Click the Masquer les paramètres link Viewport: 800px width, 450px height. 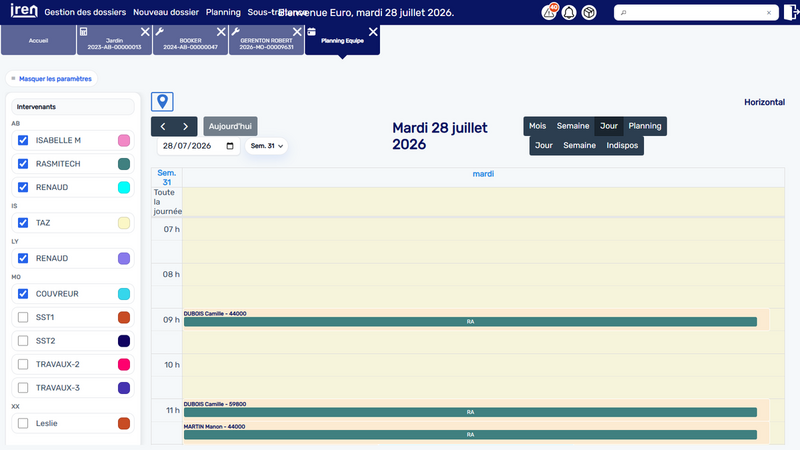click(52, 79)
